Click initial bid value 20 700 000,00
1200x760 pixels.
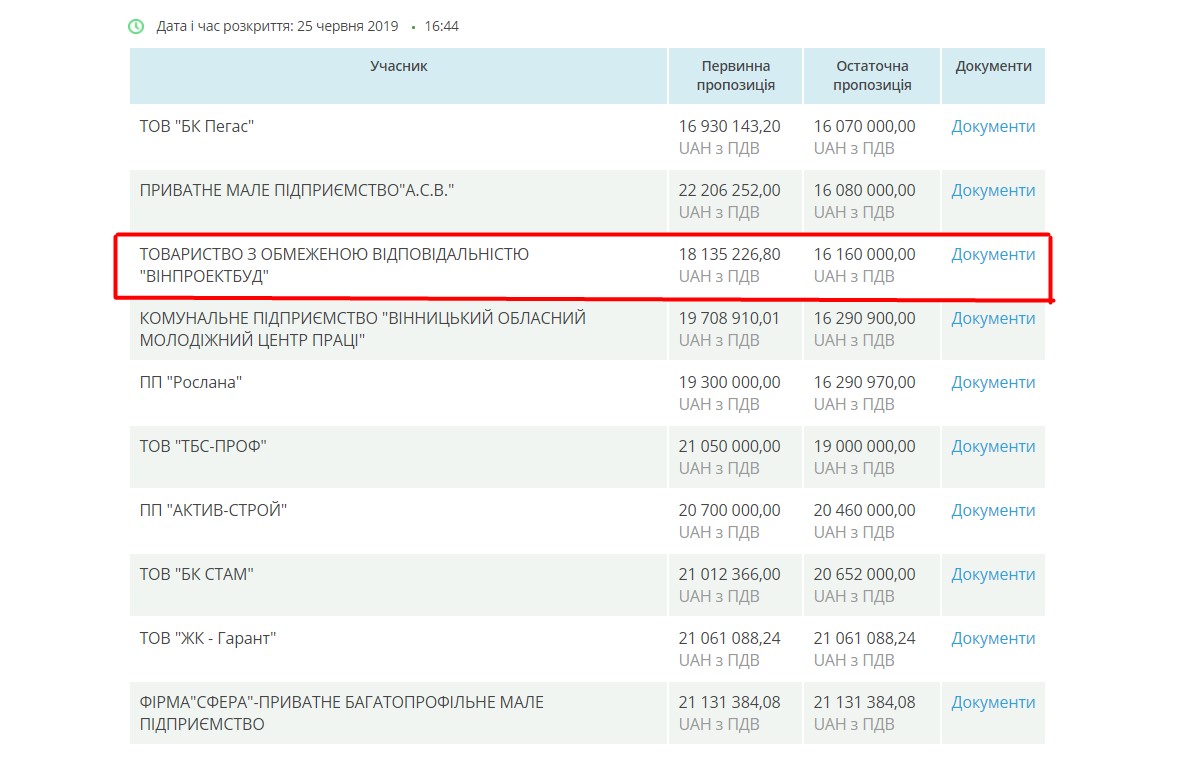730,511
